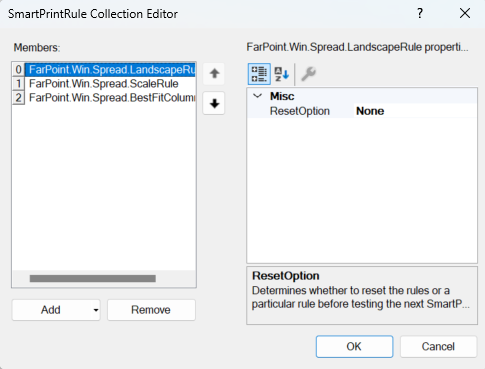Screen dimensions: 485x369
Task: Close the SmartPrintRule Collection Editor dialog
Action: (x=465, y=14)
